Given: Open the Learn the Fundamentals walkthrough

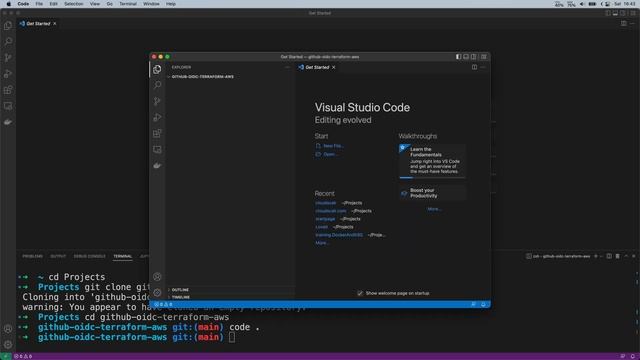Looking at the screenshot, I should 432,161.
